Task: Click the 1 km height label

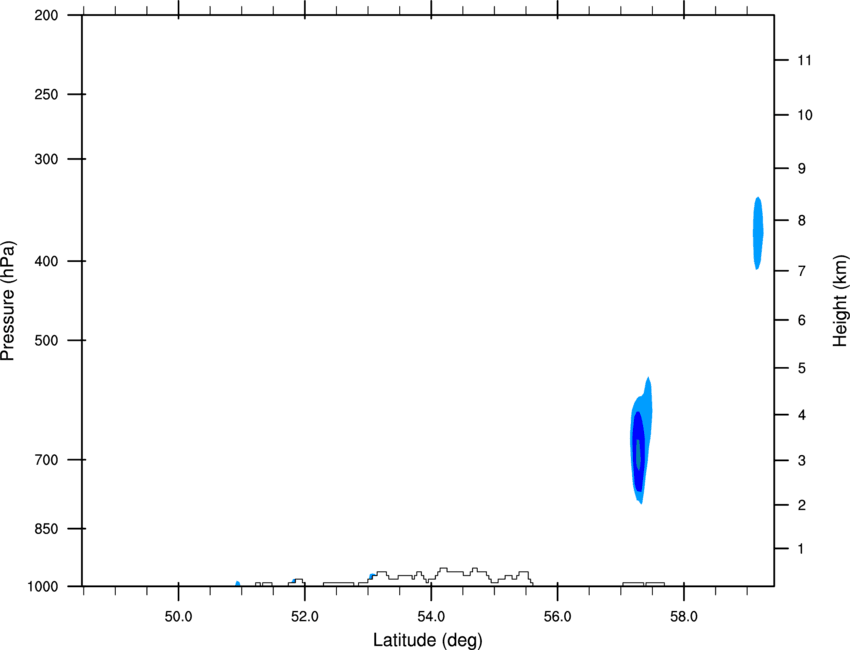Action: [x=801, y=549]
